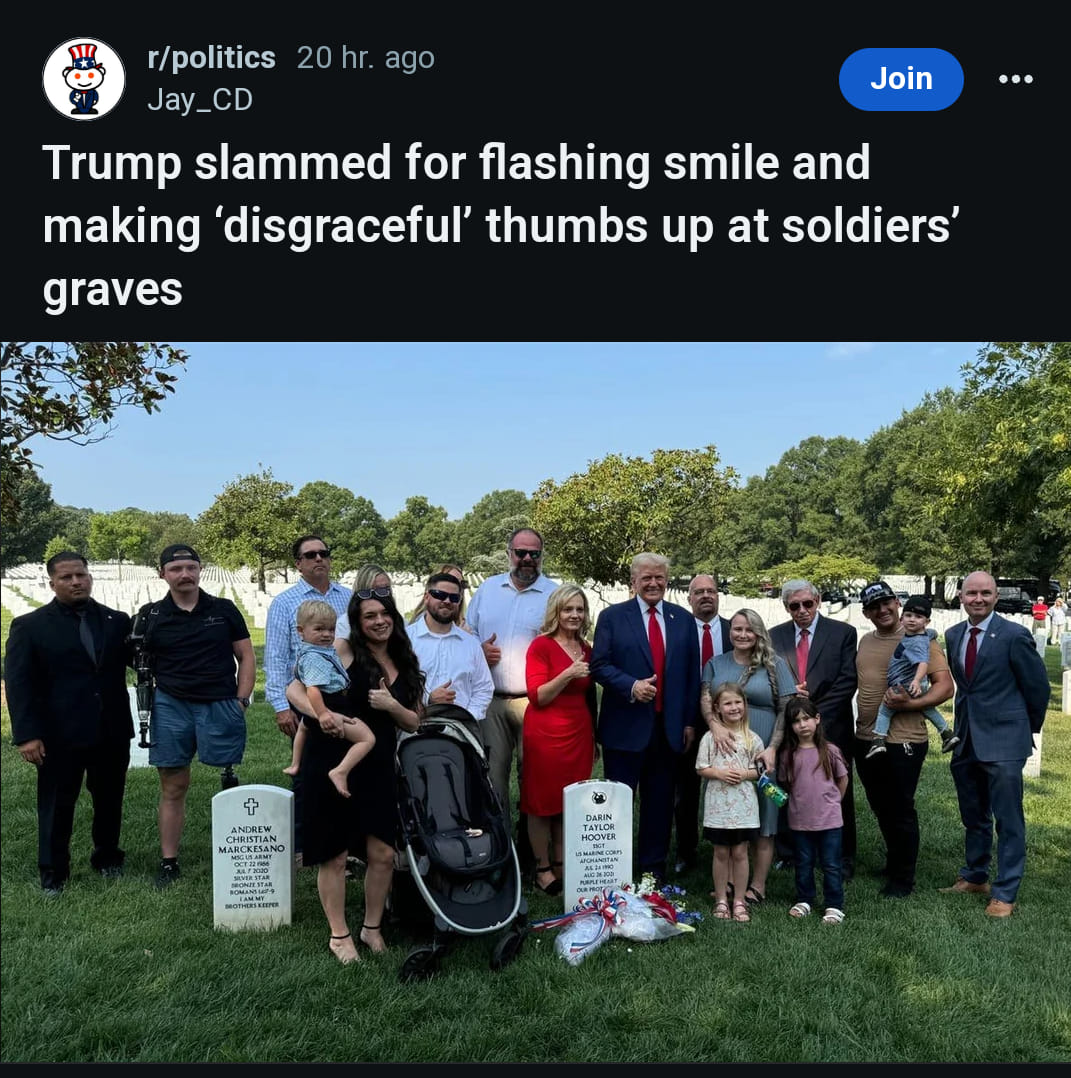The width and height of the screenshot is (1071, 1078).
Task: Select the black baby stroller in the photo
Action: (461, 839)
